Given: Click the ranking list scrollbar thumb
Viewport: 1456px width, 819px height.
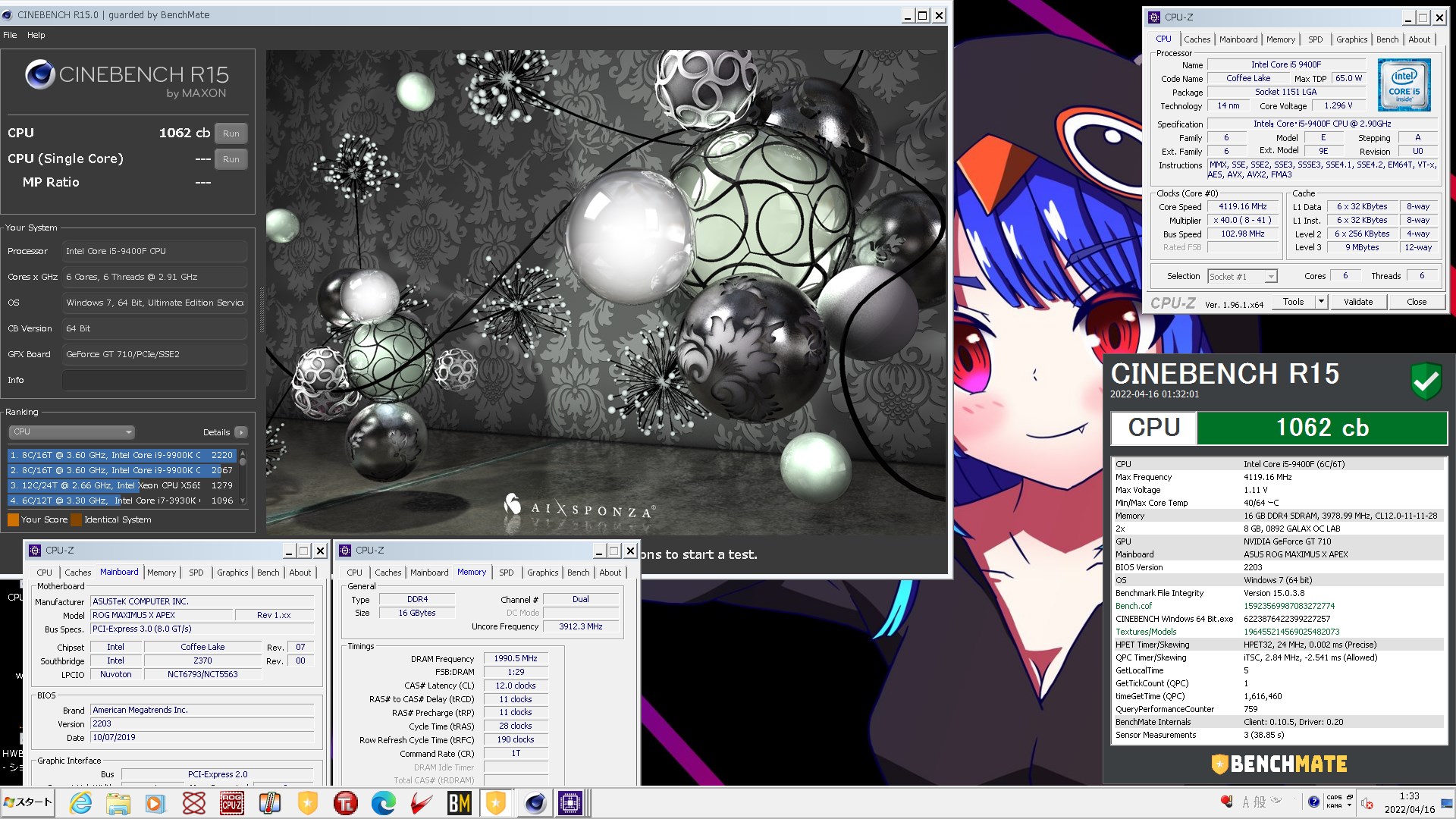Looking at the screenshot, I should pyautogui.click(x=243, y=461).
